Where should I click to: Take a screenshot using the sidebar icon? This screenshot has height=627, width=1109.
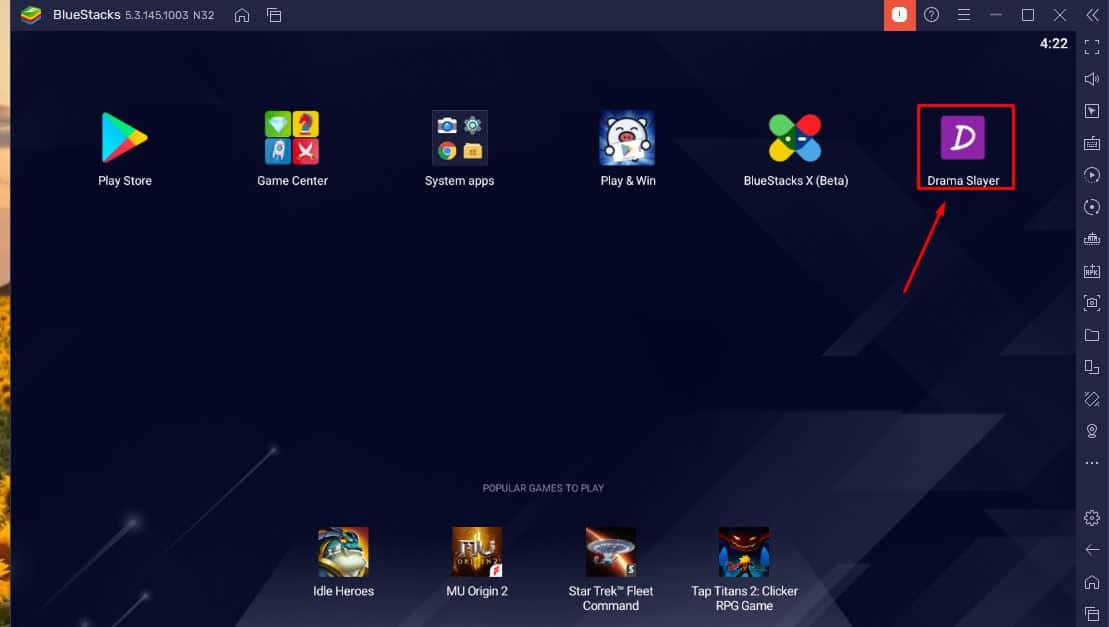1092,303
